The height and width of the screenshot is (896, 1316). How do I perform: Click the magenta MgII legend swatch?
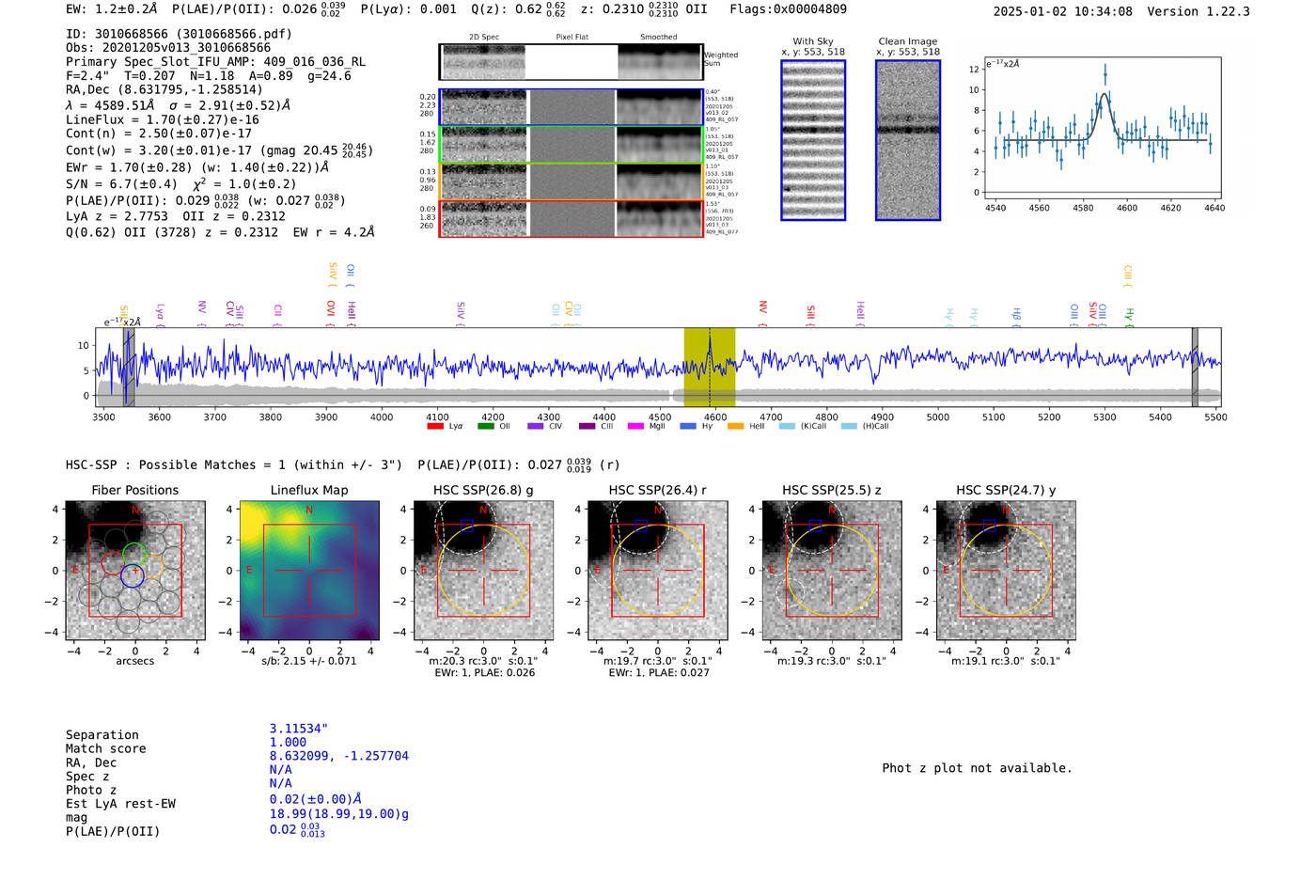635,426
